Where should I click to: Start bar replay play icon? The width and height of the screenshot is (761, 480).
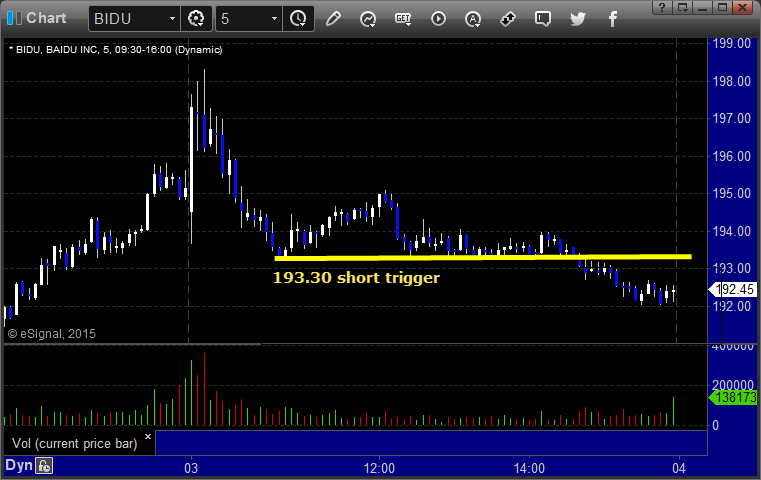coord(438,19)
